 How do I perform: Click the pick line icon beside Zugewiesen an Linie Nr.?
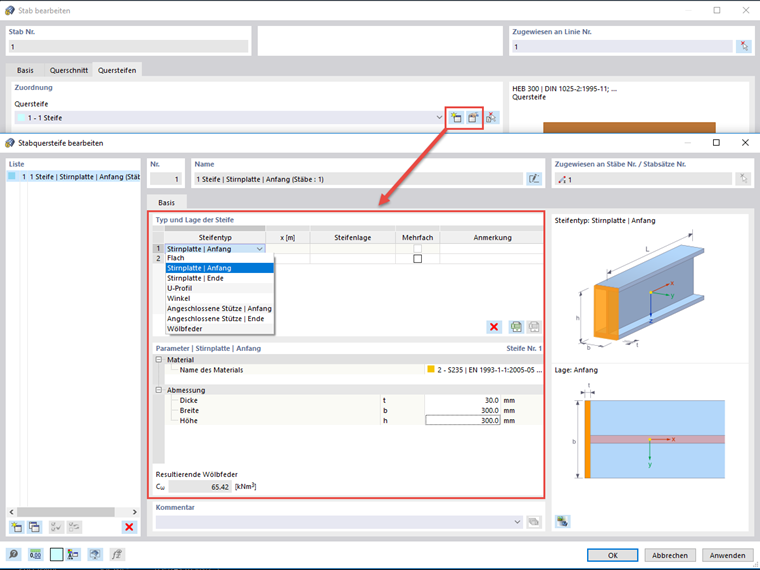click(744, 47)
